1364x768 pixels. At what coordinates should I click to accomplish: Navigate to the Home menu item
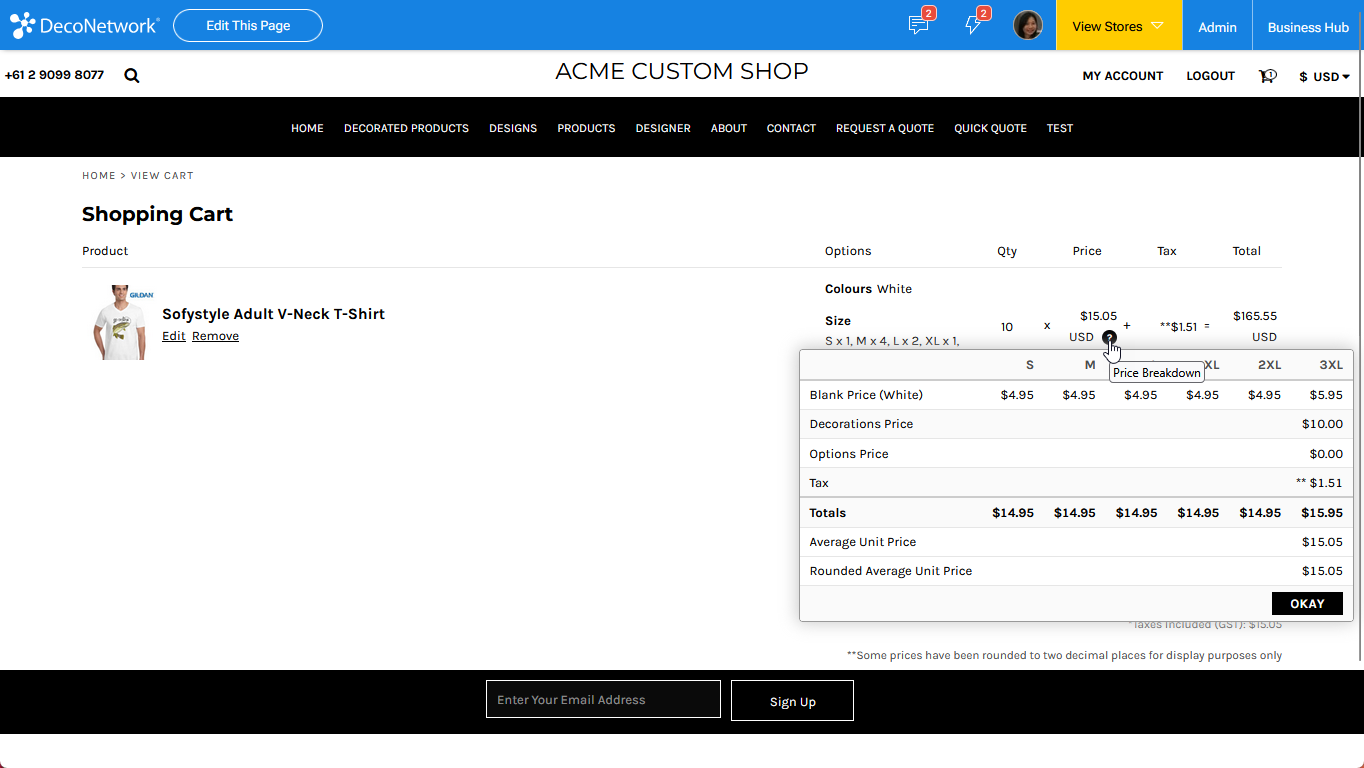pyautogui.click(x=307, y=128)
